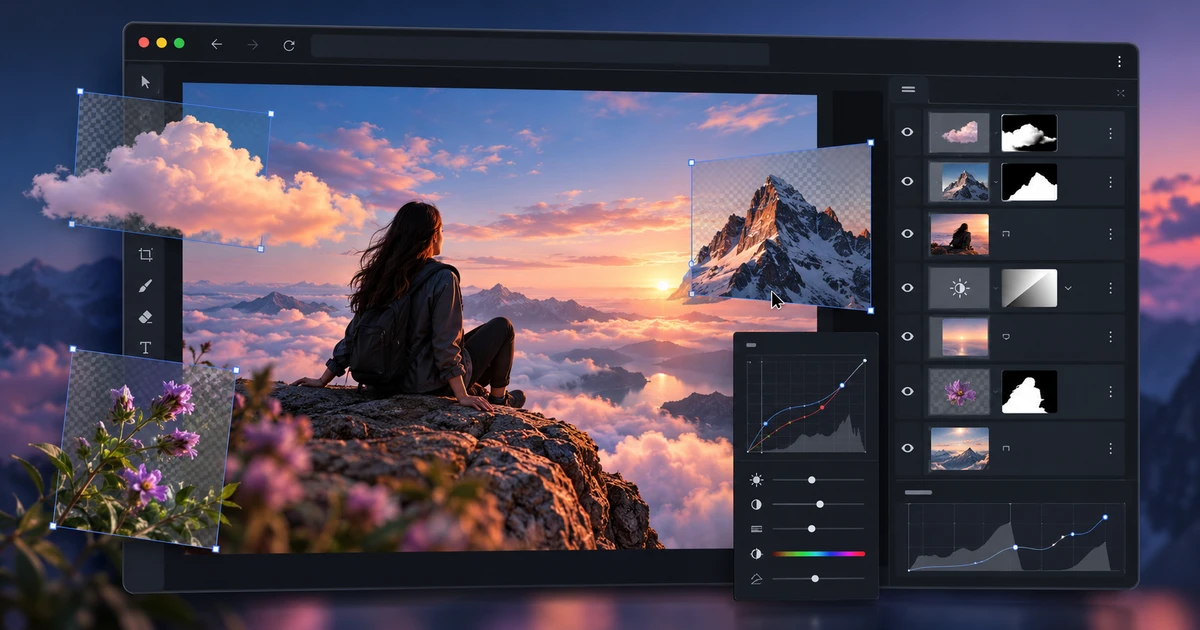Select the Crop tool

[145, 255]
